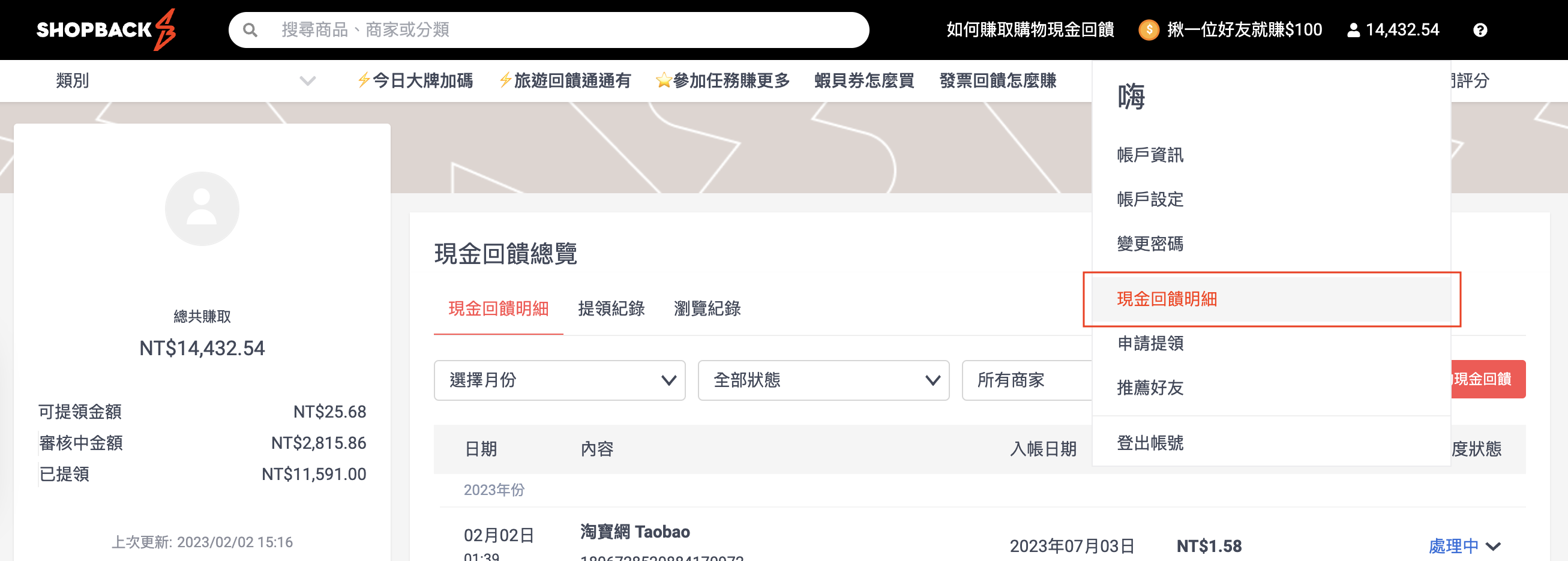
Task: Open 蝦貝券怎麼買 nav link
Action: (864, 80)
